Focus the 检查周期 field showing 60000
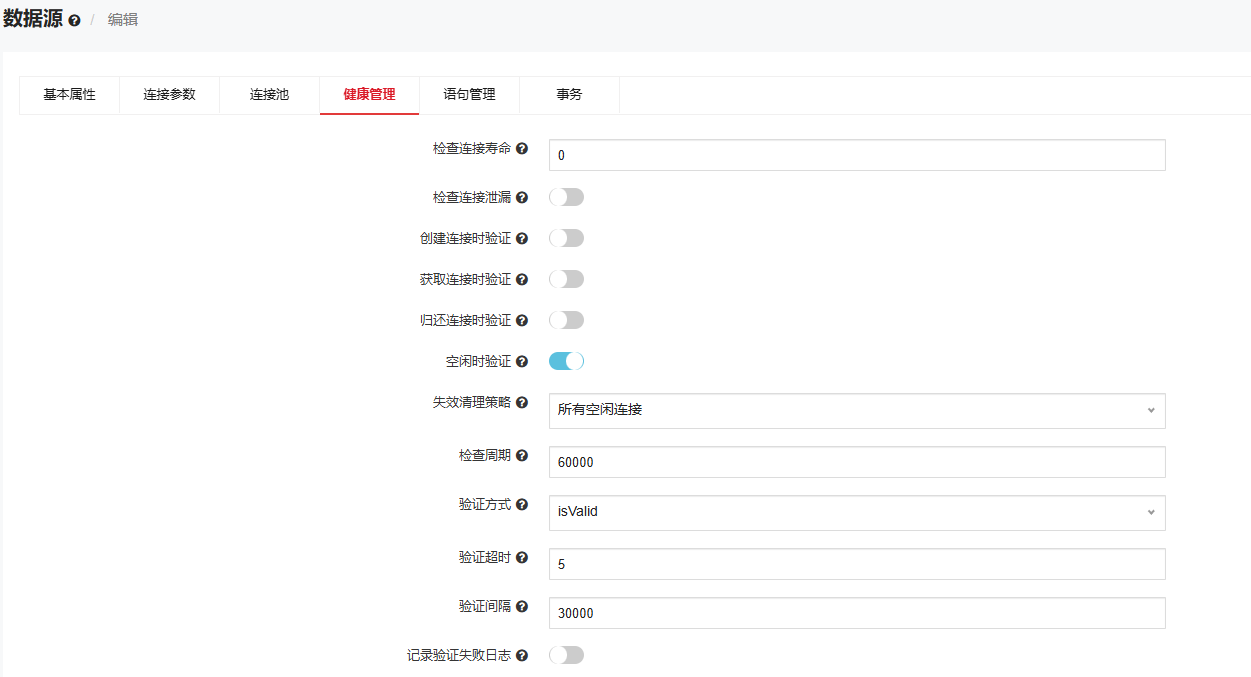 (857, 462)
